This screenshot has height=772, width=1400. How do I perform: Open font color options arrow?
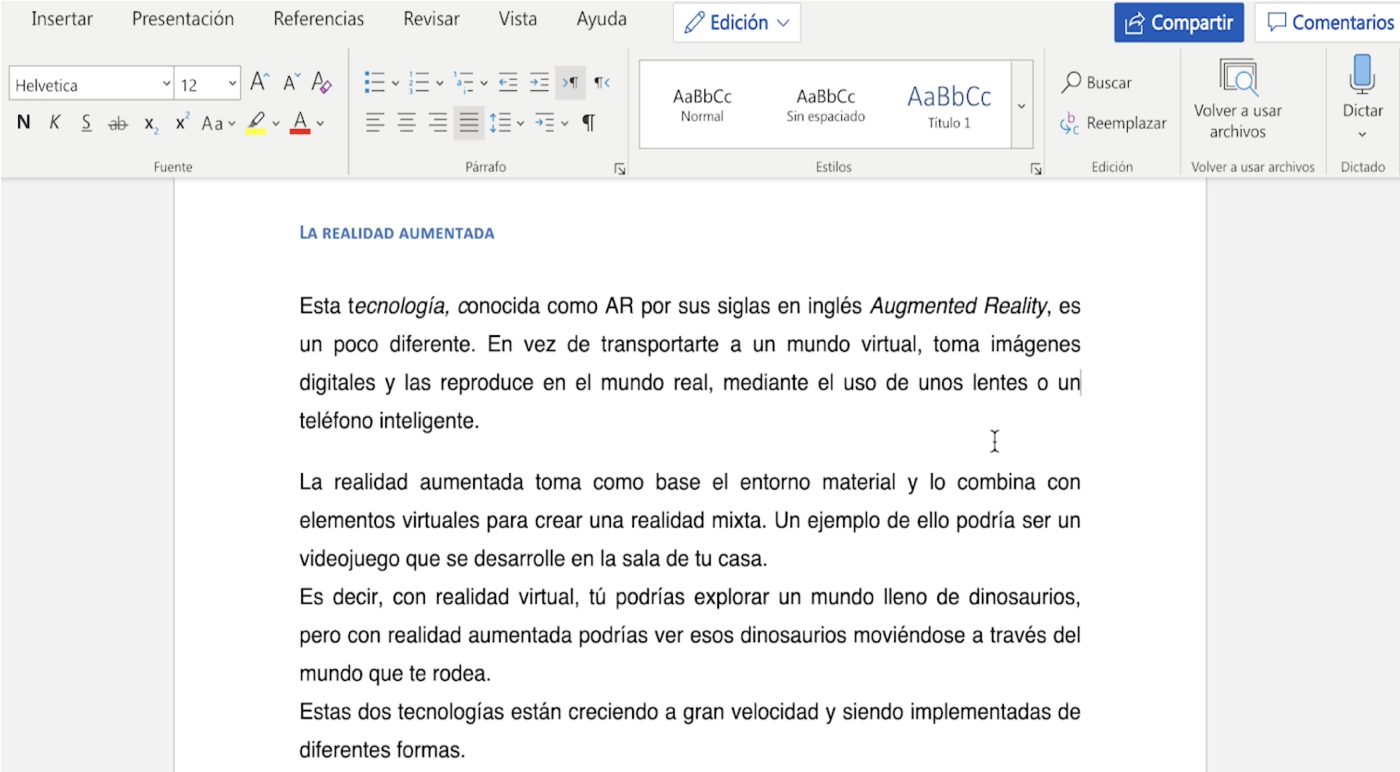(320, 124)
